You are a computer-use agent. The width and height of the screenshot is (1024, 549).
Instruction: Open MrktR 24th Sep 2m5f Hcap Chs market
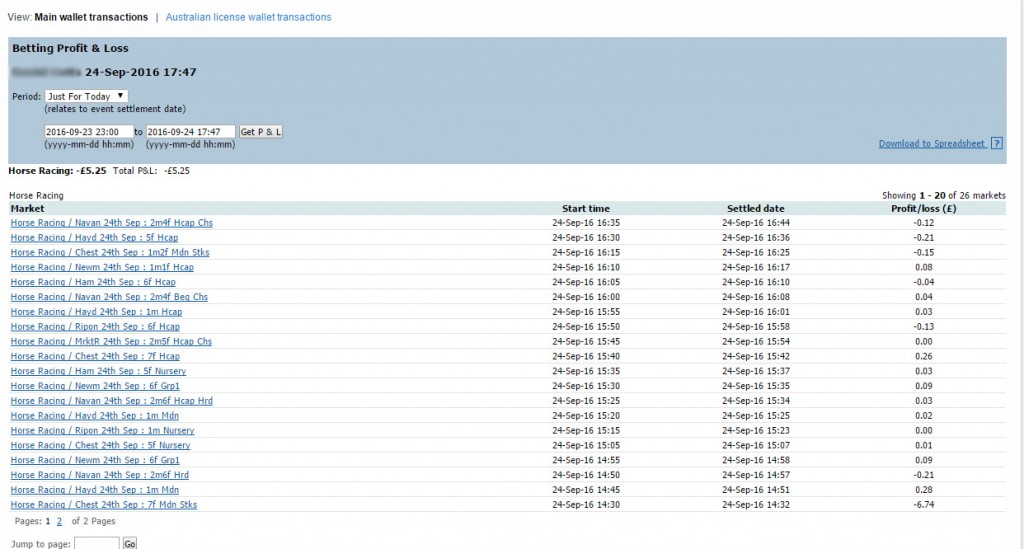click(111, 341)
